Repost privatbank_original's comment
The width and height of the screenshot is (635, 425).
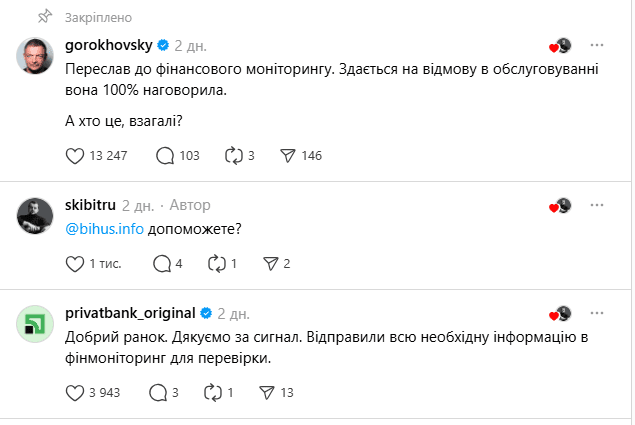[212, 392]
